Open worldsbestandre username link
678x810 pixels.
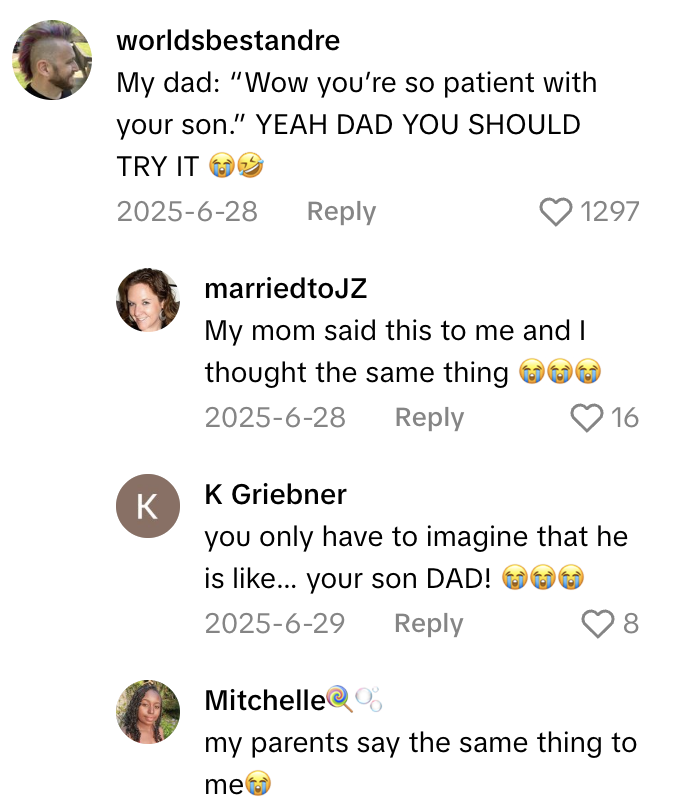[228, 41]
